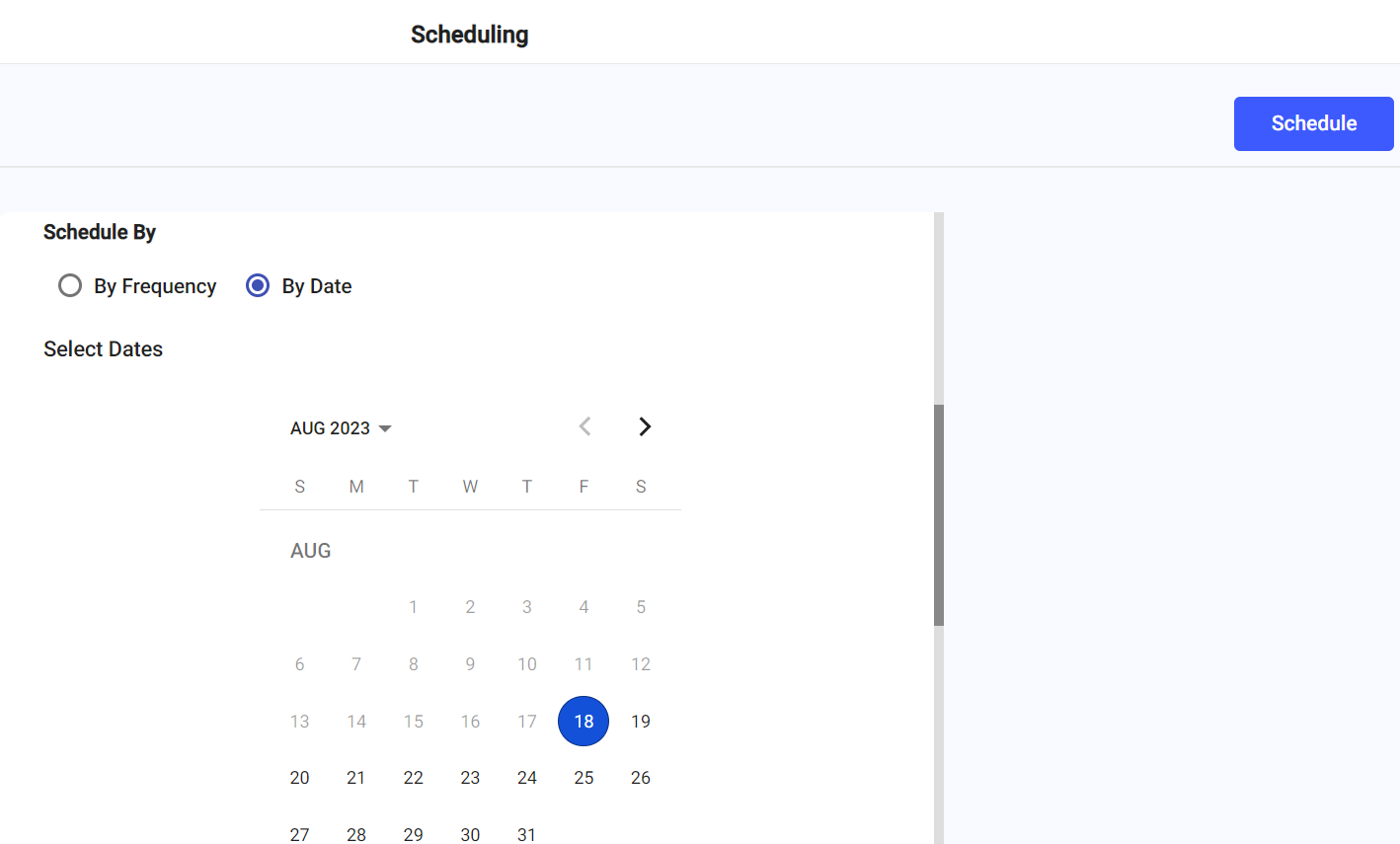
Task: Choose August 29 in the calendar
Action: 414,834
